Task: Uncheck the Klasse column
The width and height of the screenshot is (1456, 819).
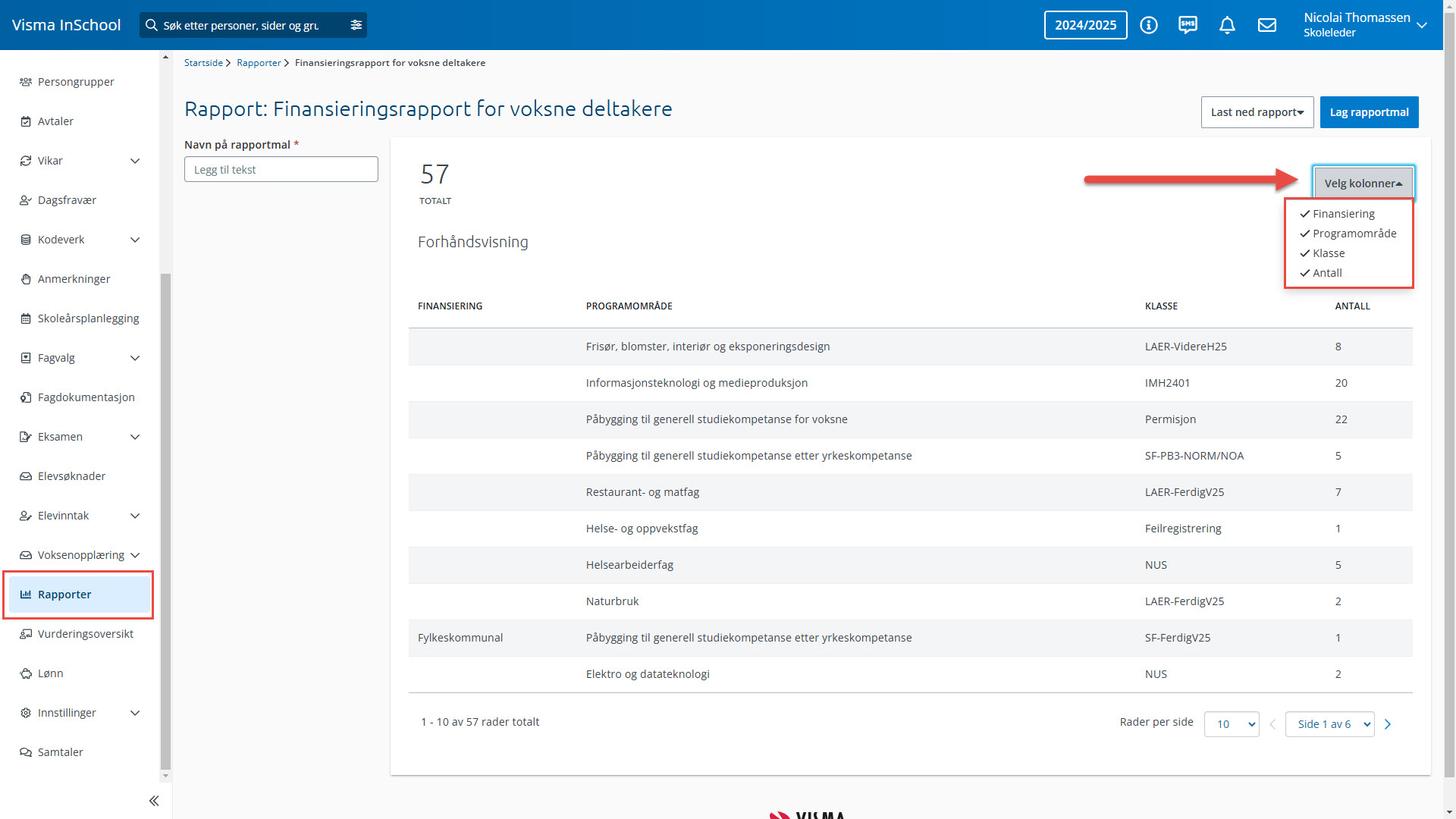Action: [1322, 253]
